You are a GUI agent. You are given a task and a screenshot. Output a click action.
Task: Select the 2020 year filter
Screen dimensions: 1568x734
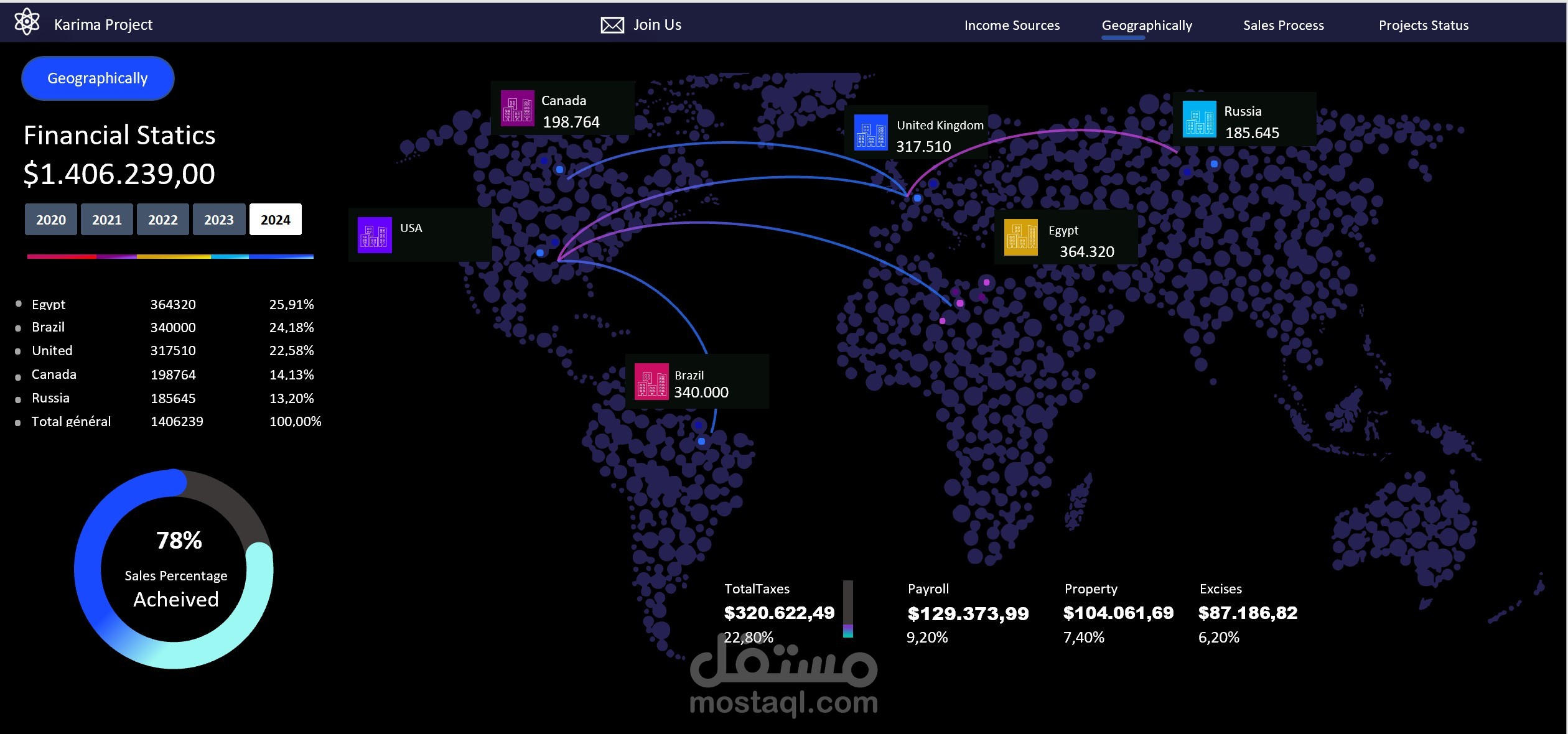pyautogui.click(x=51, y=220)
